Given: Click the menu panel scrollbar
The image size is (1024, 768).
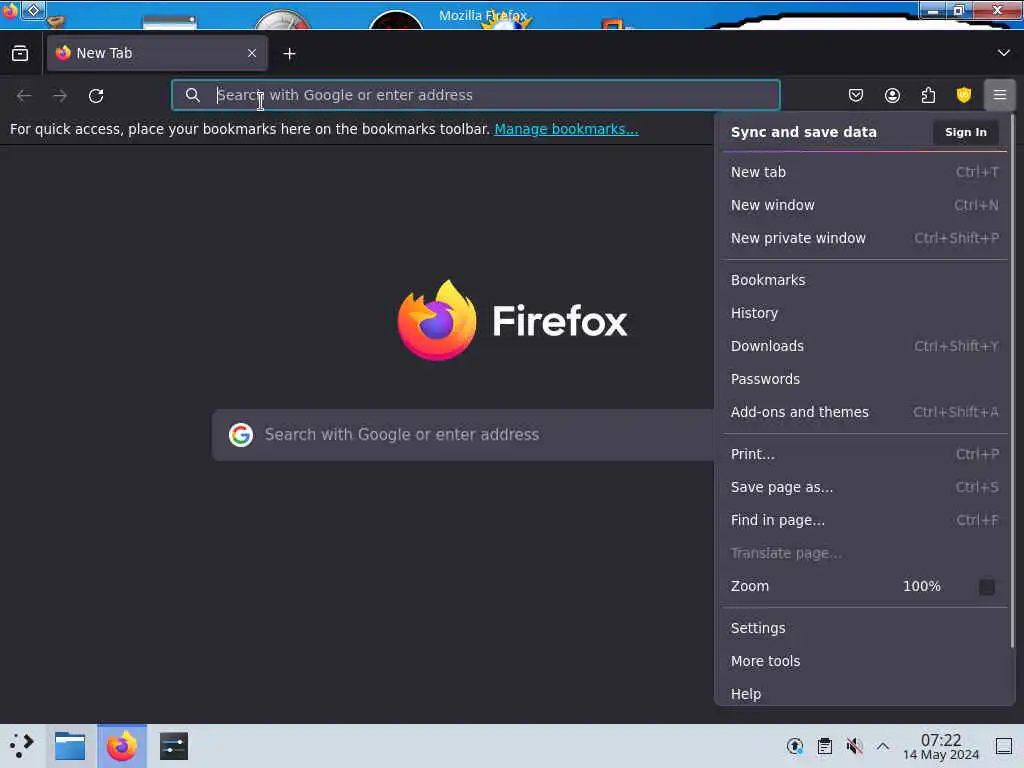Looking at the screenshot, I should [1012, 381].
